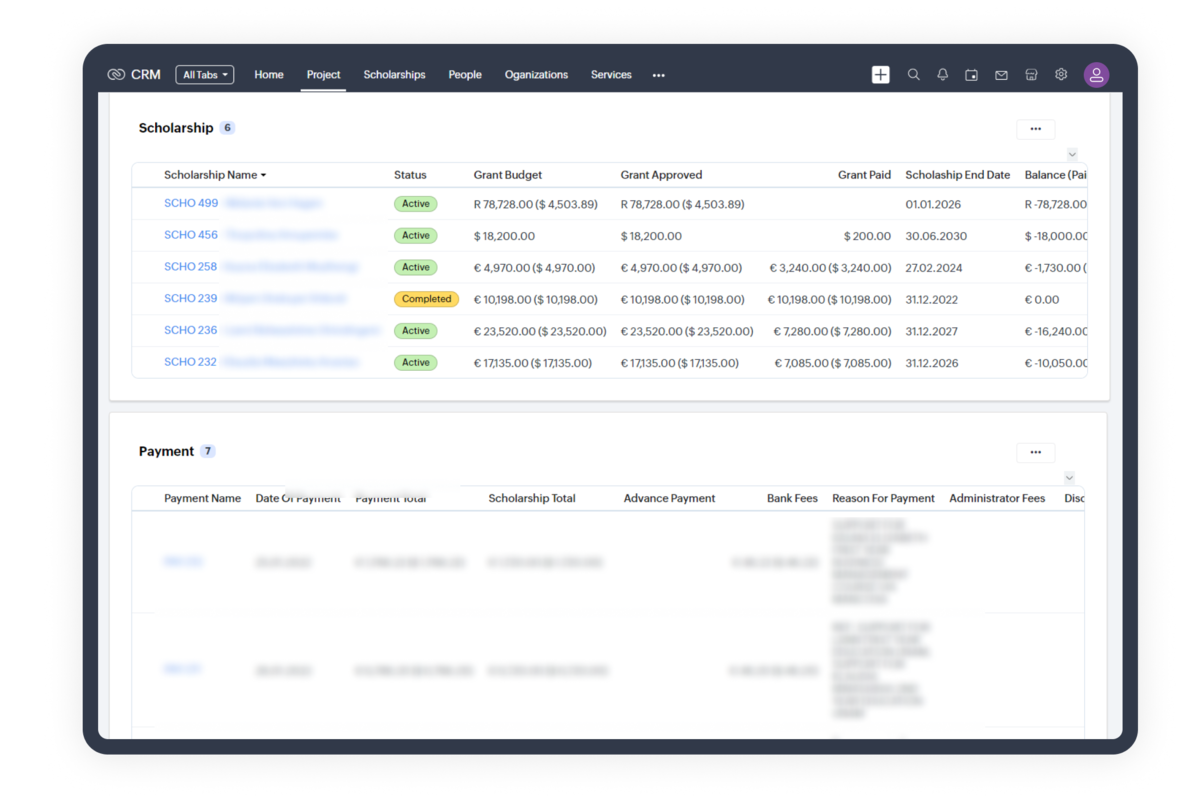
Task: Sort by Scholarship Name column arrow
Action: 264,175
